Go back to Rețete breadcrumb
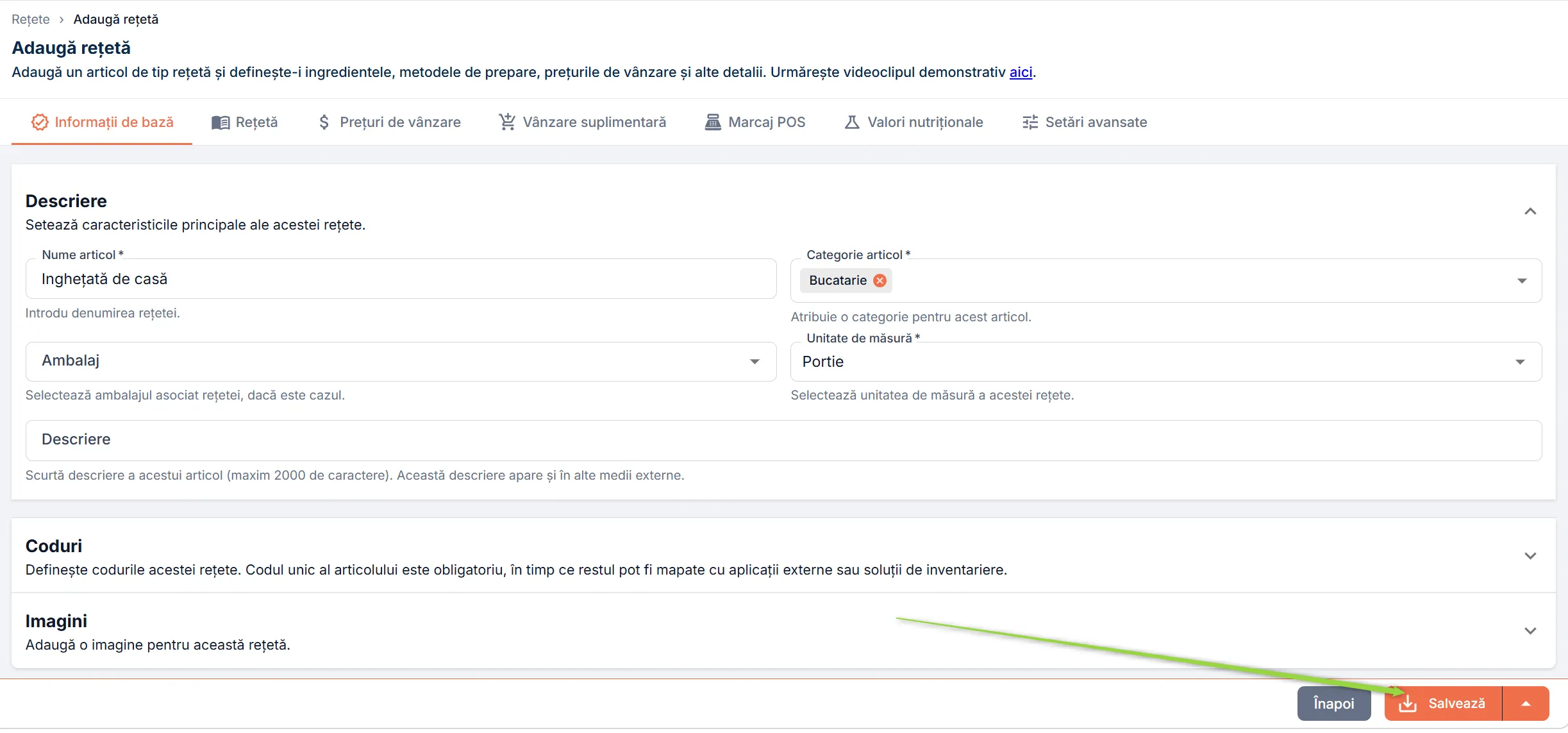1568x733 pixels. coord(30,19)
